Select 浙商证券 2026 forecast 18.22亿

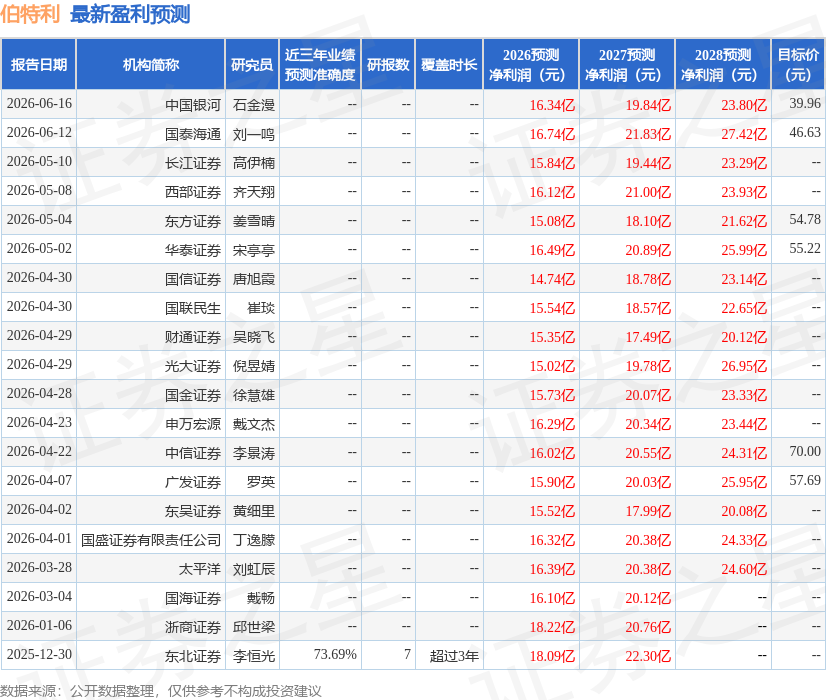click(552, 627)
